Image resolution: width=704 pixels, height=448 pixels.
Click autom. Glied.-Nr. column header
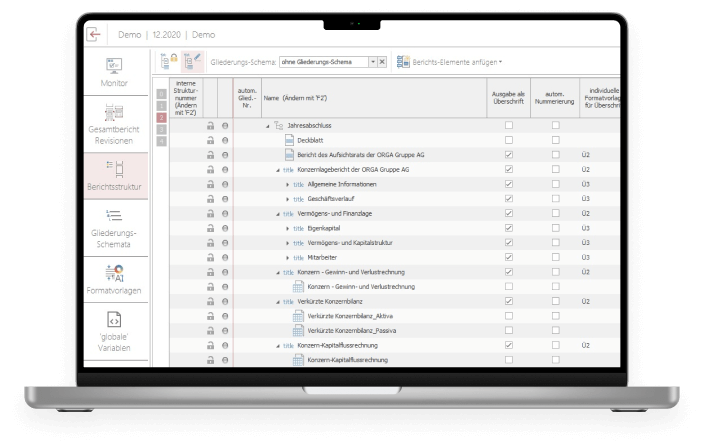pos(247,98)
